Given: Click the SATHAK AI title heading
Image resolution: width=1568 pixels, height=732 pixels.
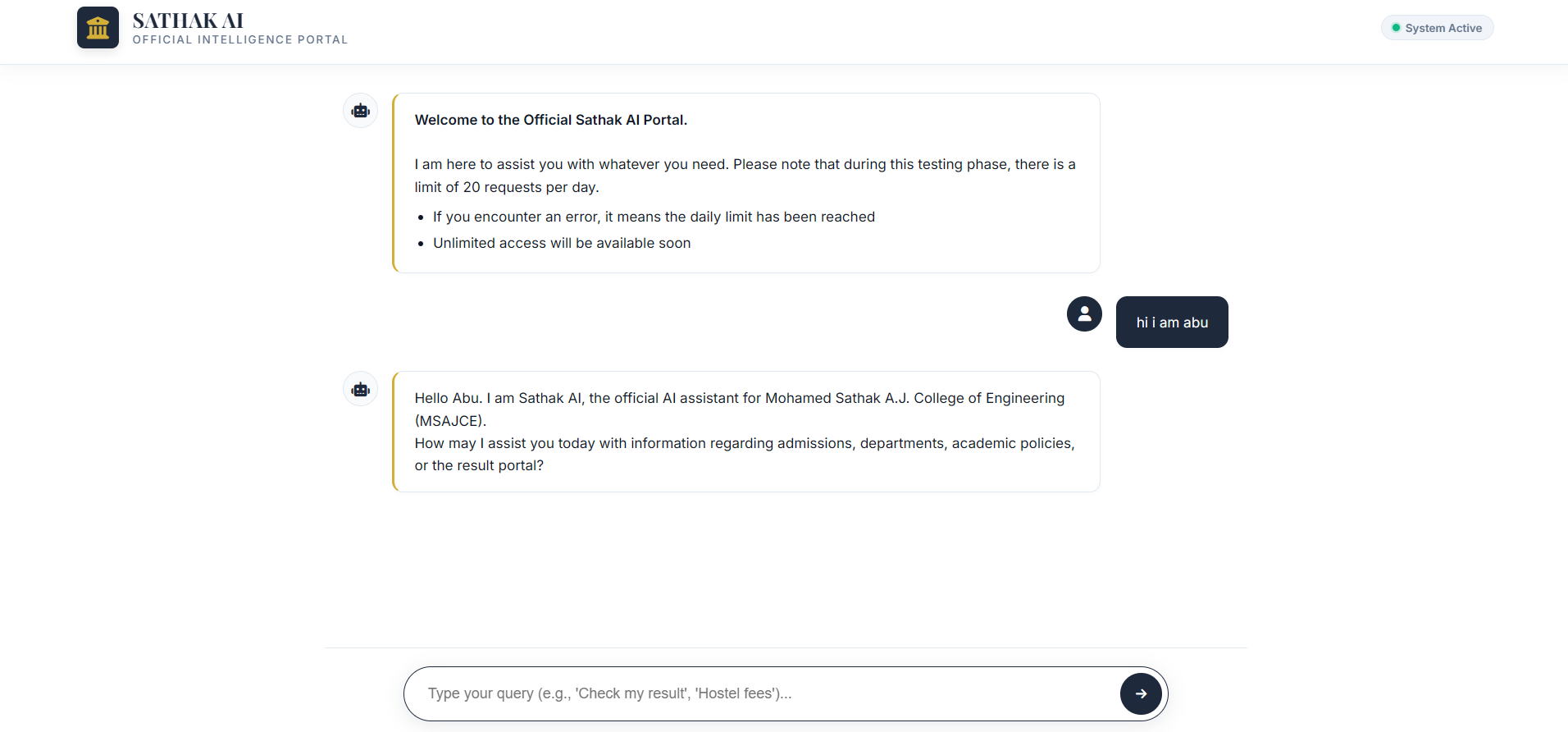Looking at the screenshot, I should click(188, 21).
